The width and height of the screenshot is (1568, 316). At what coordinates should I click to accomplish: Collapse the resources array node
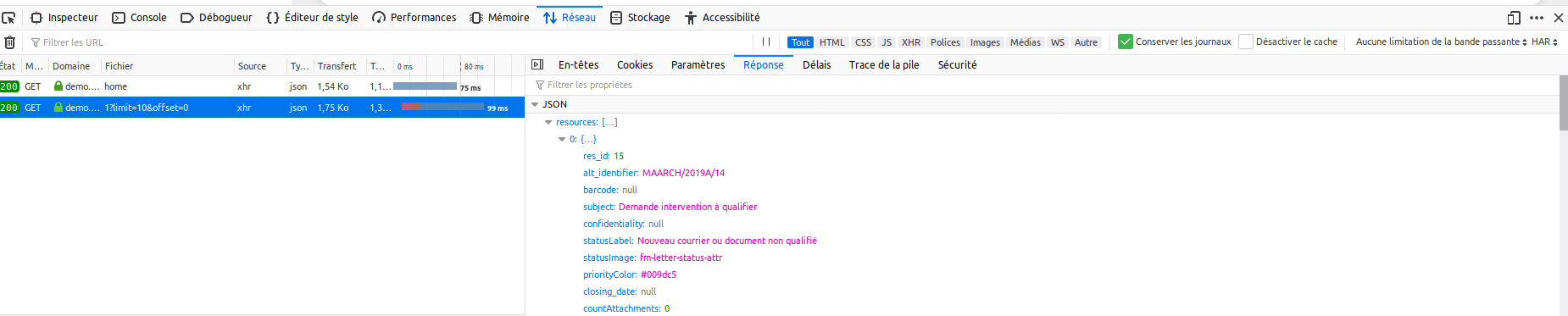548,122
